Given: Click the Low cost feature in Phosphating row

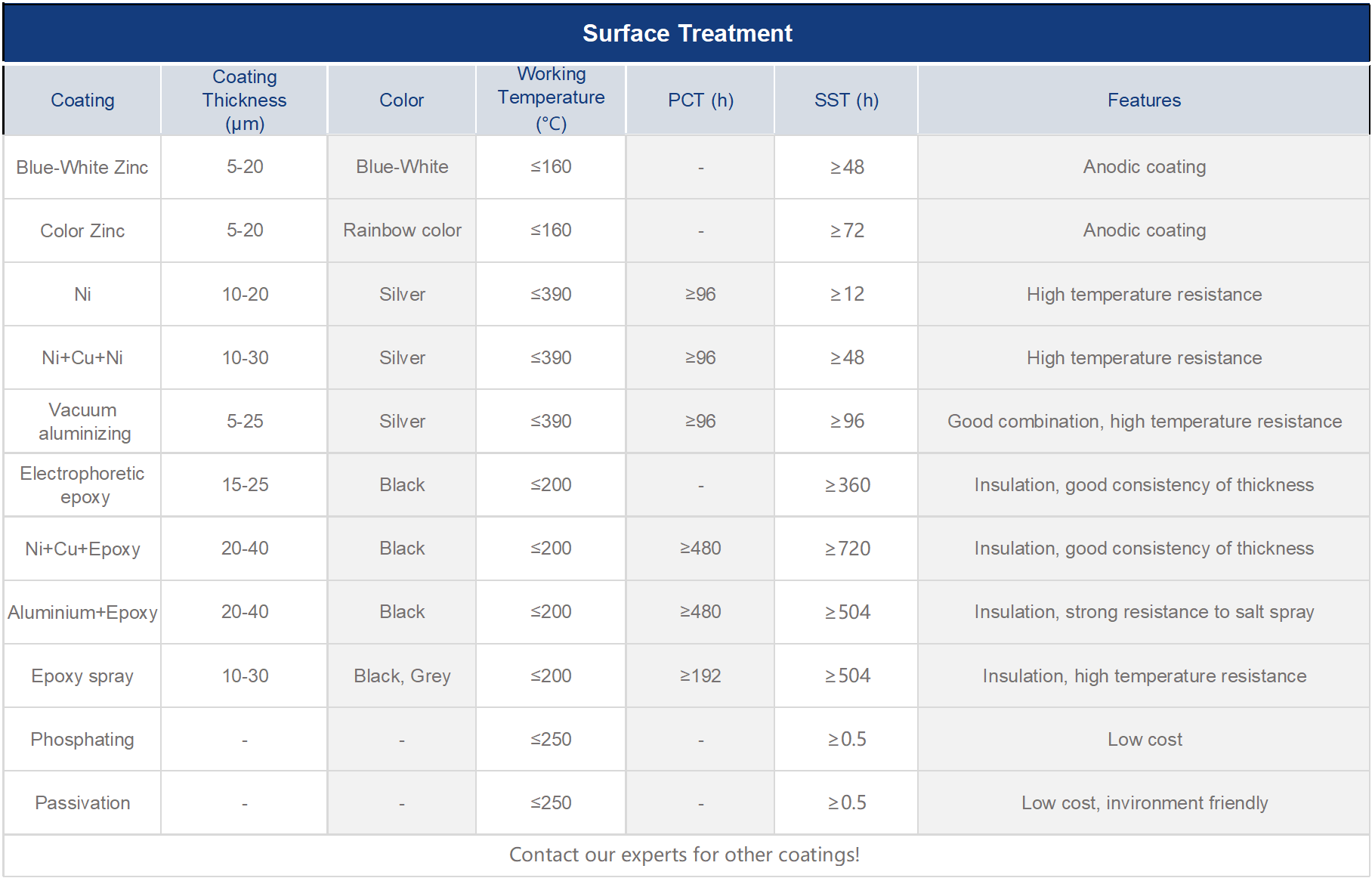Looking at the screenshot, I should pyautogui.click(x=1145, y=739).
